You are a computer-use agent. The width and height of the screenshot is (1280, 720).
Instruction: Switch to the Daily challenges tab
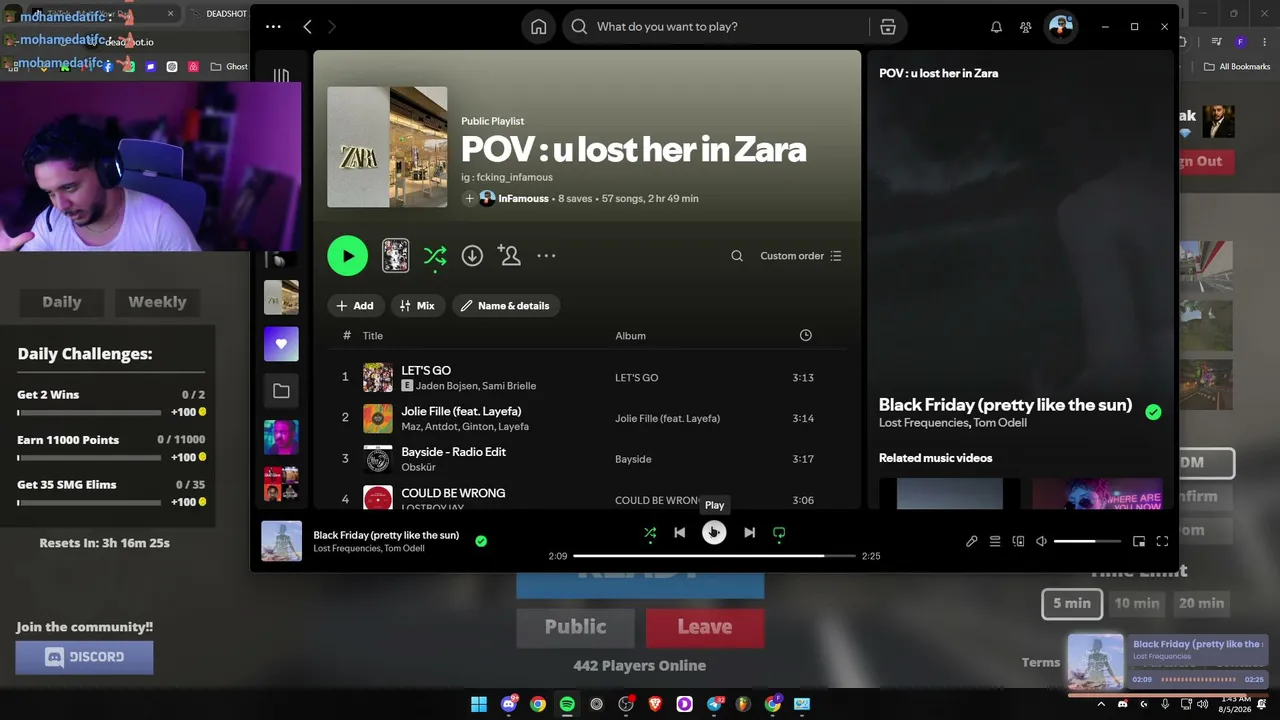62,302
